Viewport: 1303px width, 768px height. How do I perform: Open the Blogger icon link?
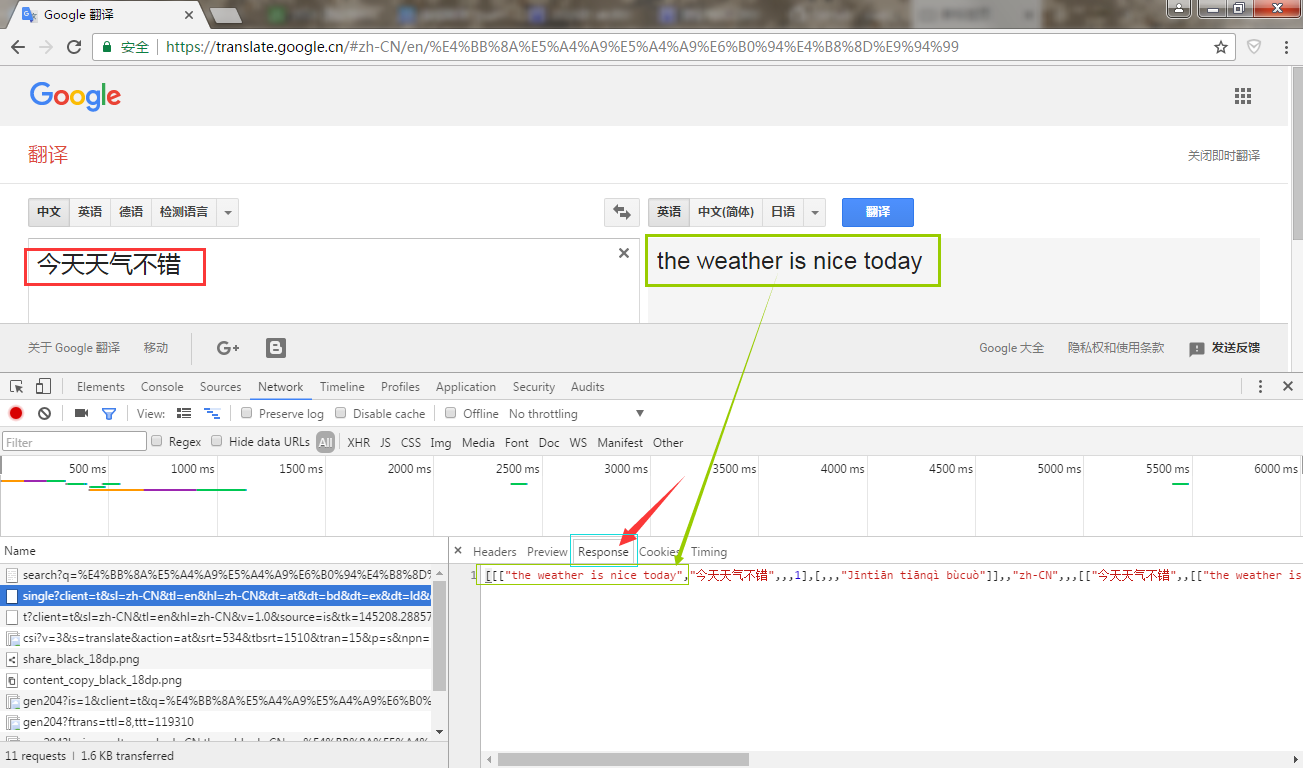tap(276, 348)
